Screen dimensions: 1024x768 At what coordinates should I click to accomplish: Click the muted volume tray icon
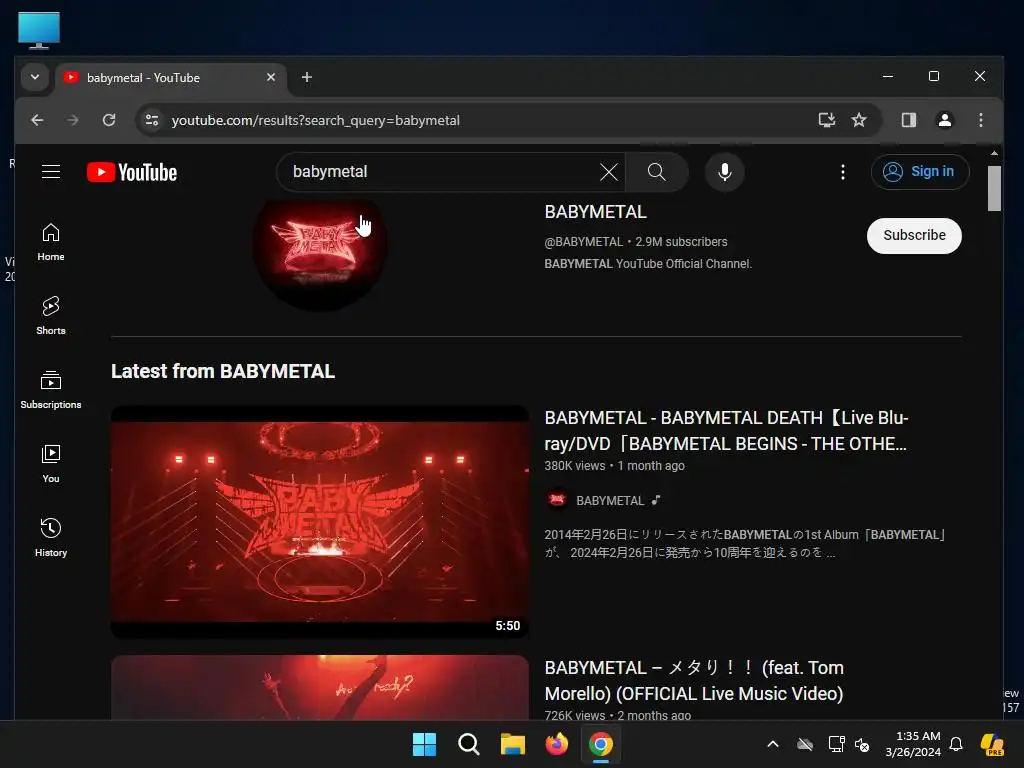tap(862, 744)
